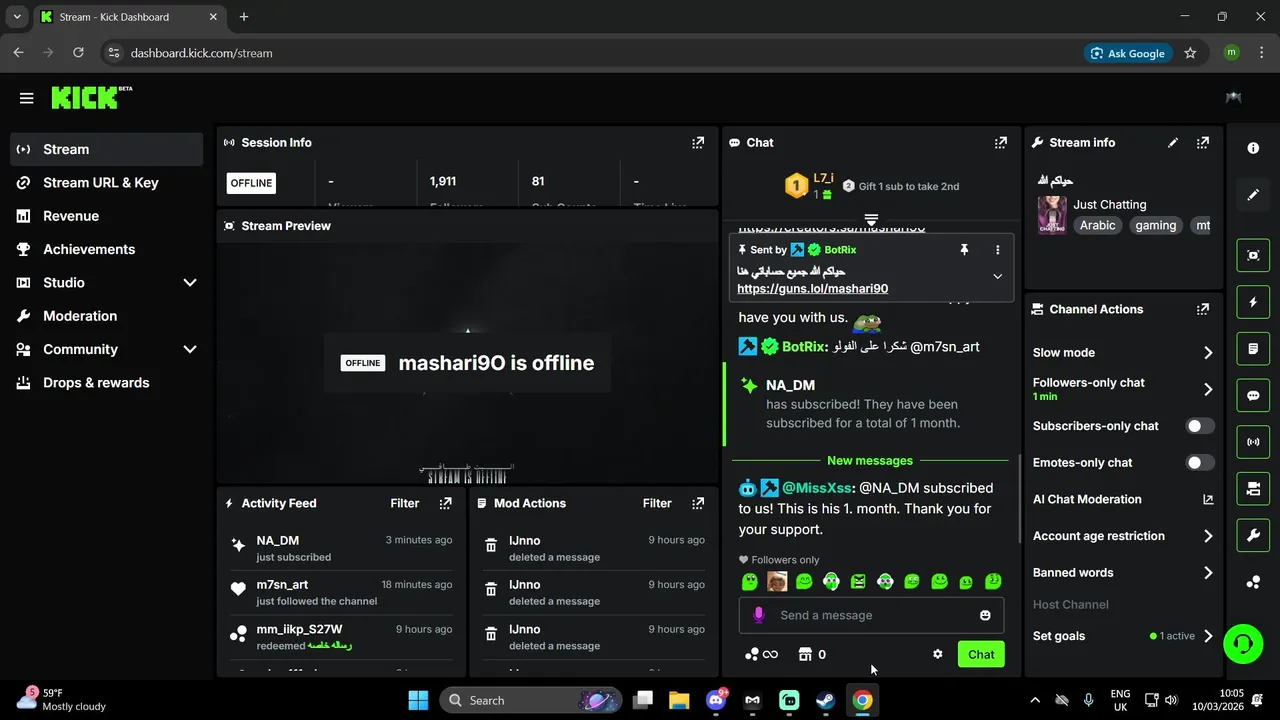Click the broadcast signal icon in right sidebar

(x=1253, y=442)
